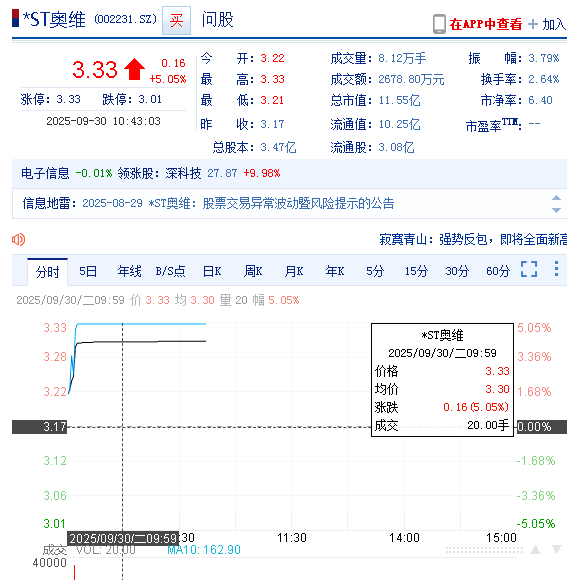Click the gray down triangle near the volume chart
This screenshot has width=567, height=580.
tap(556, 550)
